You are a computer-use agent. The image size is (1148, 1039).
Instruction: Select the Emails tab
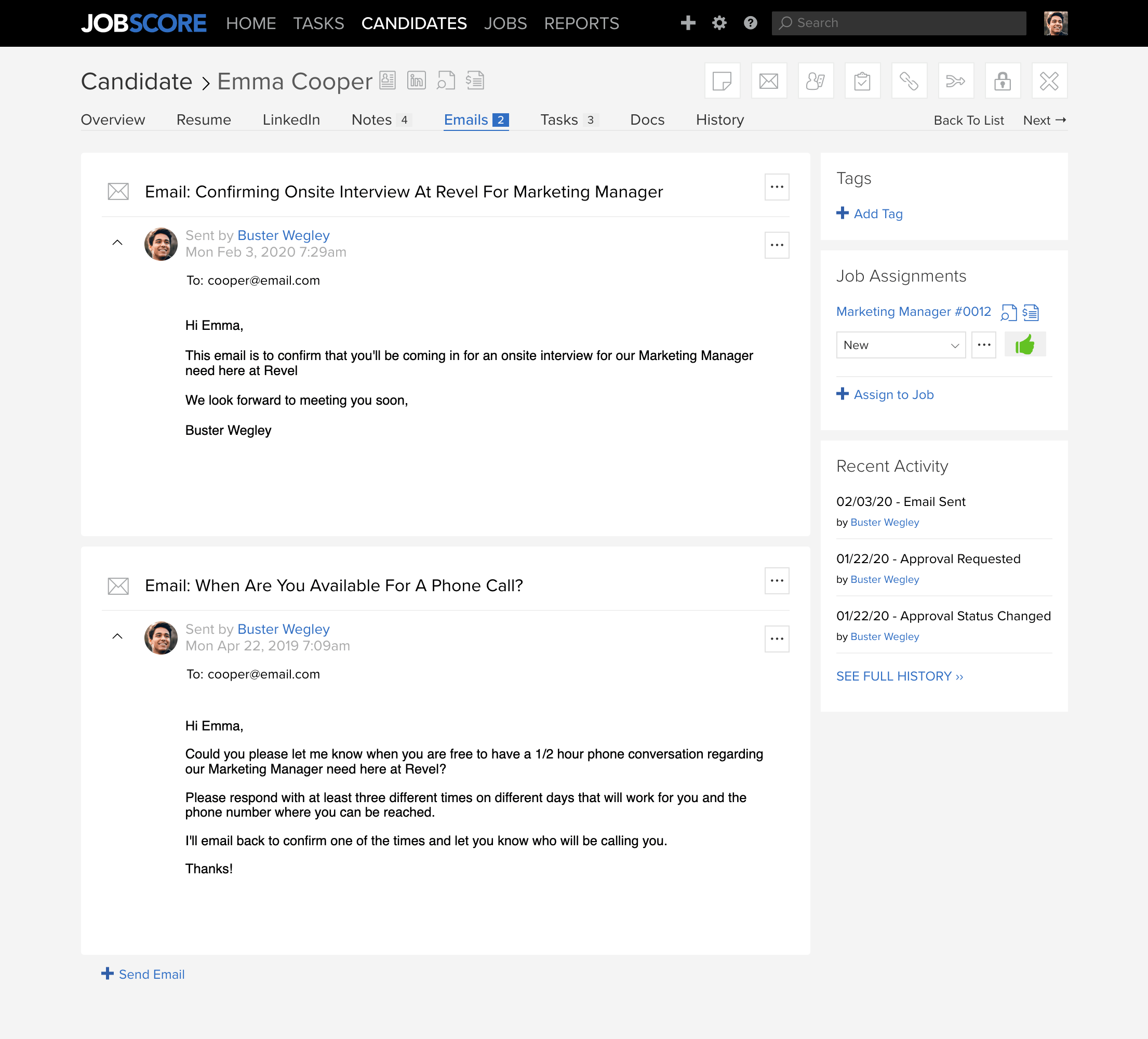point(476,119)
